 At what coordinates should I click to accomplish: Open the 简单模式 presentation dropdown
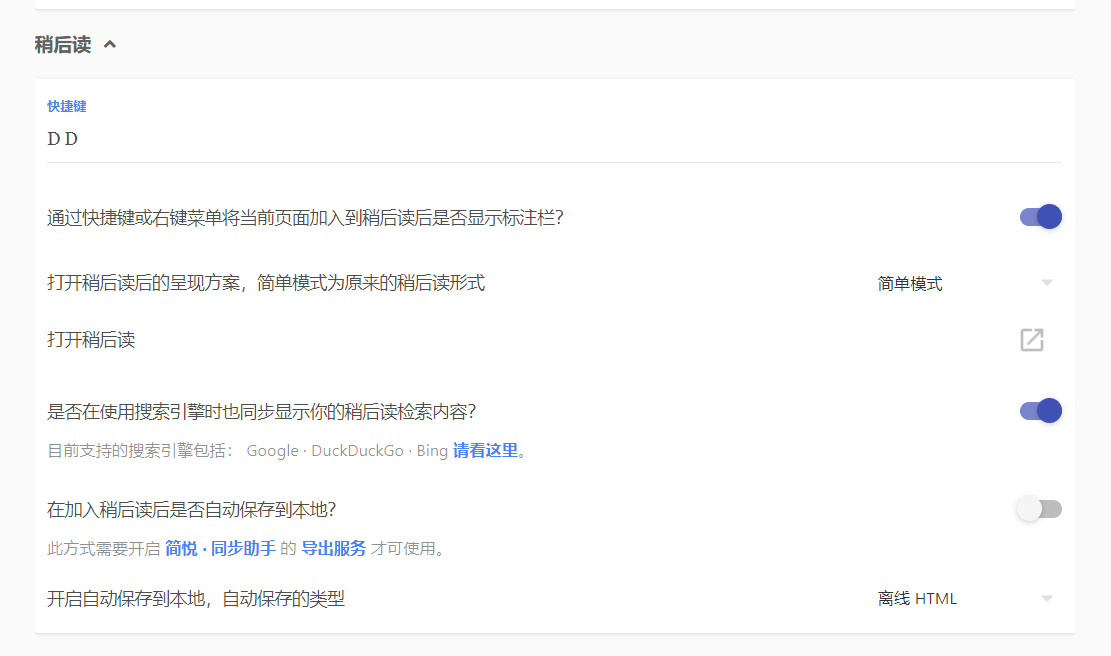pyautogui.click(x=965, y=283)
